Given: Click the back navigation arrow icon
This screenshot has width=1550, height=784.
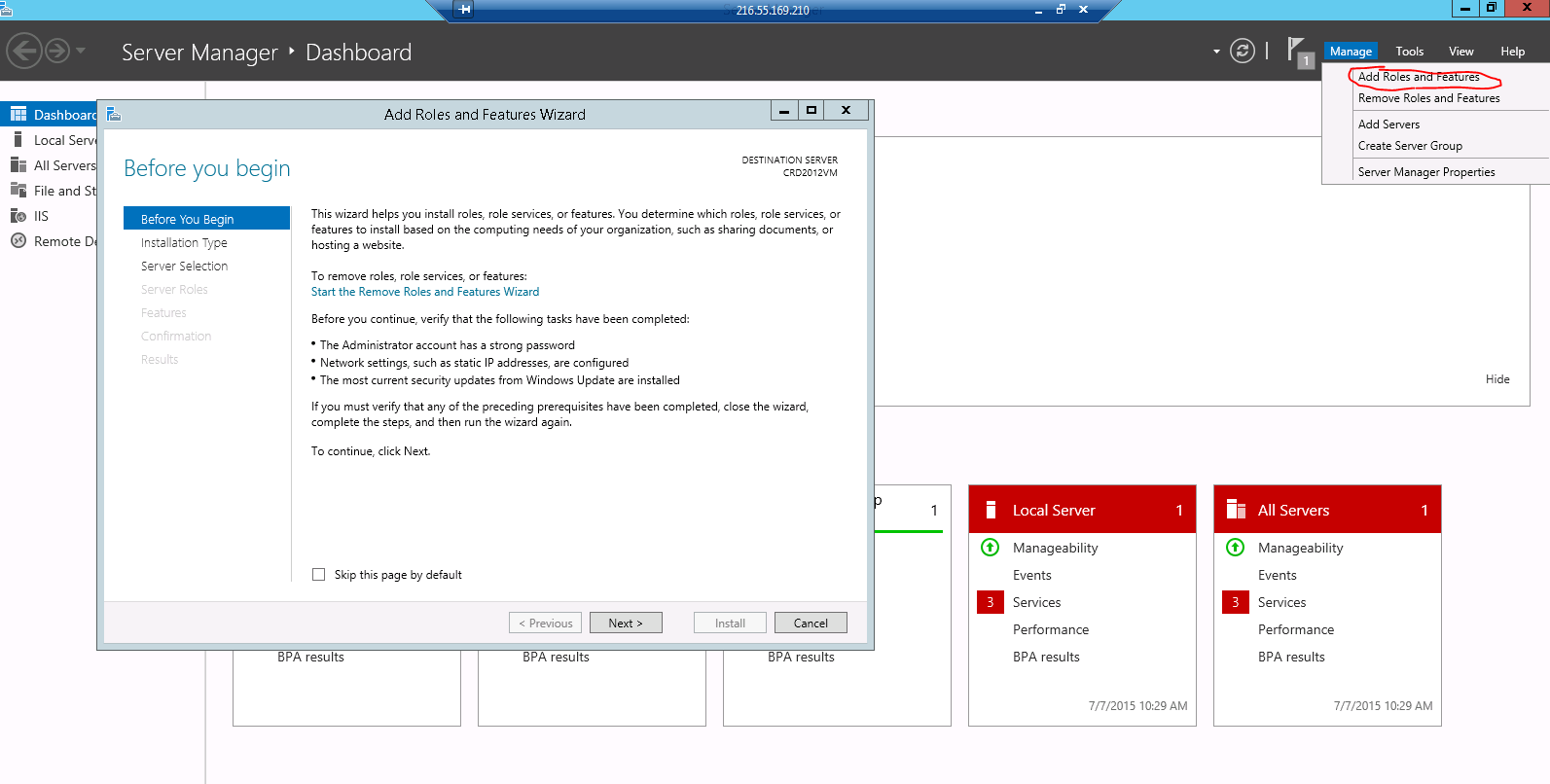Looking at the screenshot, I should click(x=24, y=51).
